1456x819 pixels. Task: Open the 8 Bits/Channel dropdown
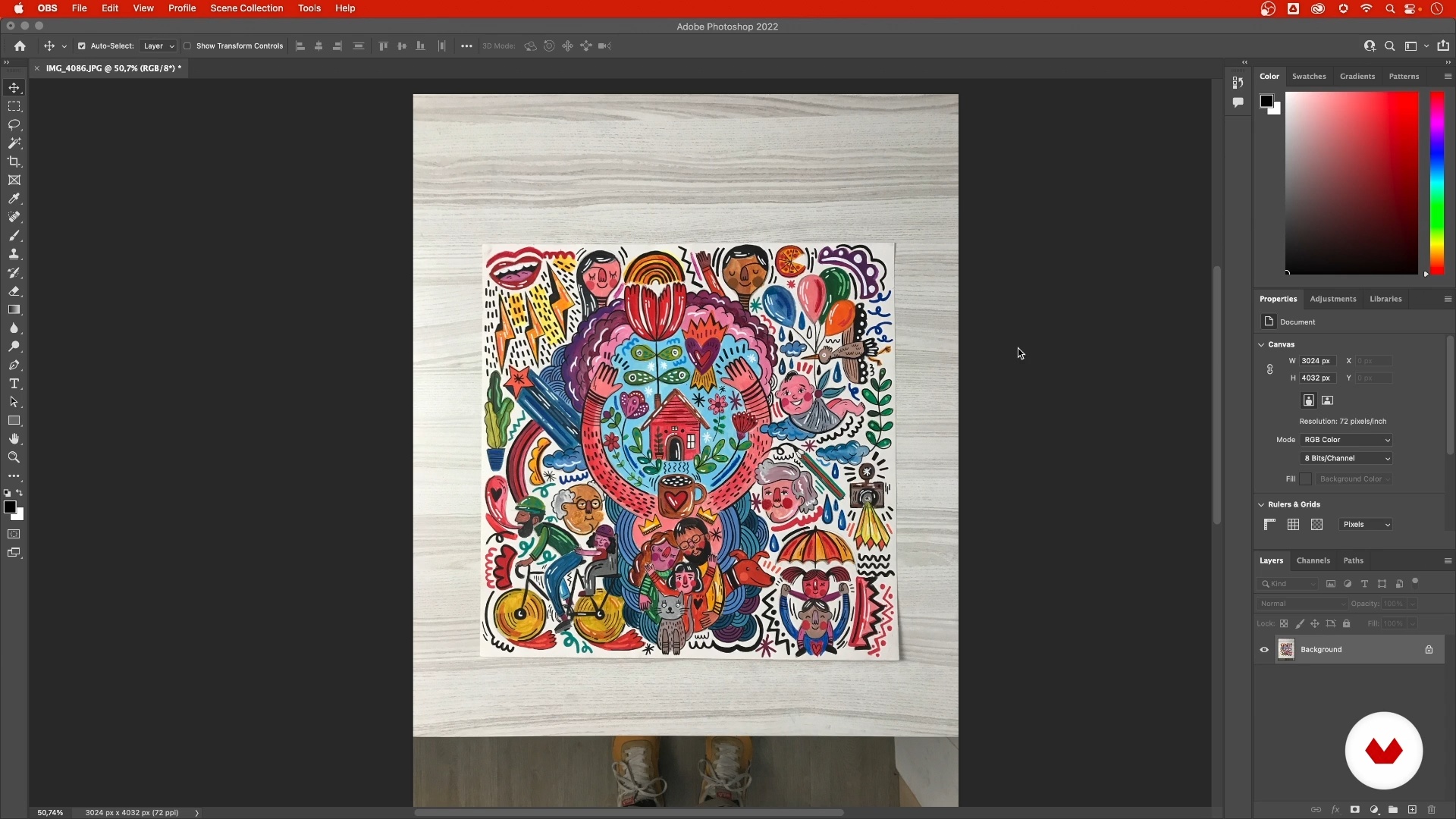[1347, 458]
